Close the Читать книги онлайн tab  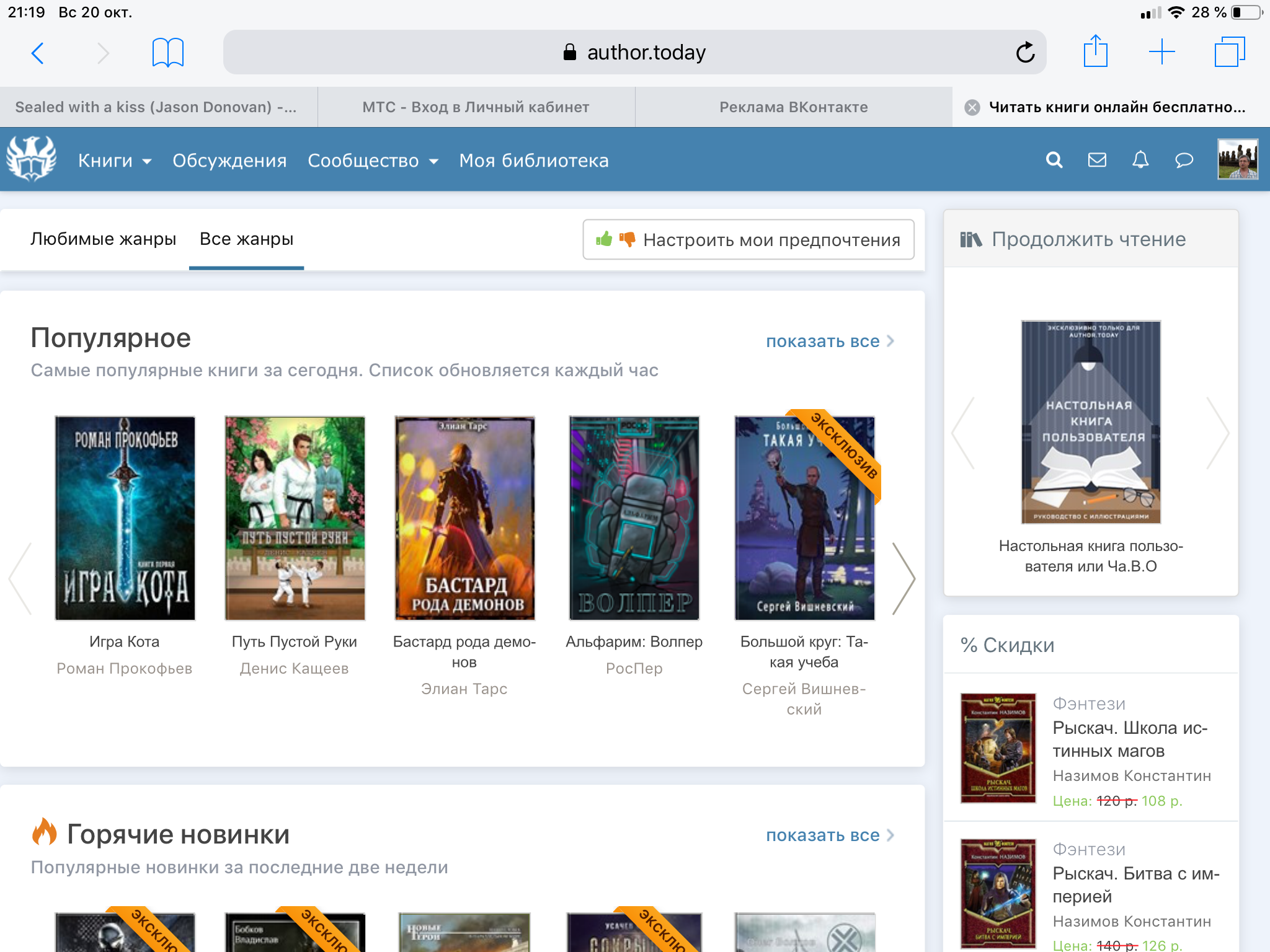(x=972, y=107)
